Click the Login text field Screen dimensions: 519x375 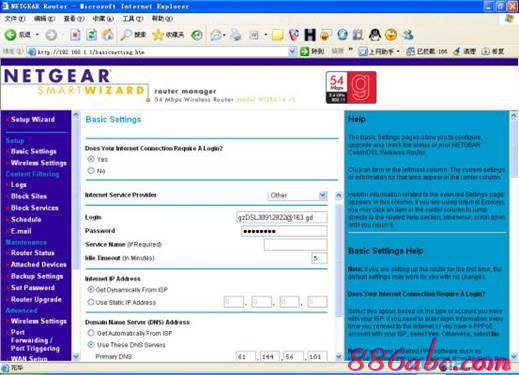[282, 217]
